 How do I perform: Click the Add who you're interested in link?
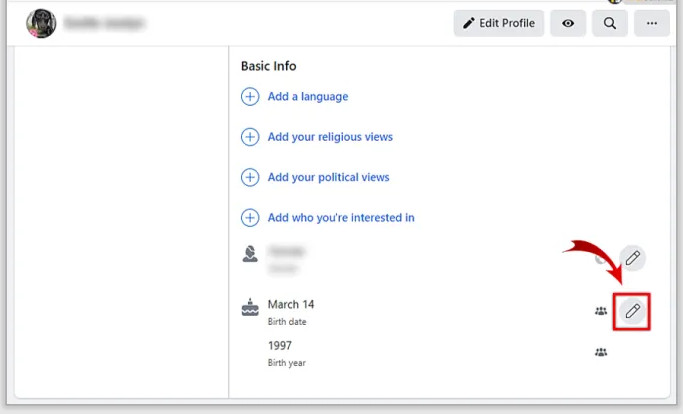(341, 217)
